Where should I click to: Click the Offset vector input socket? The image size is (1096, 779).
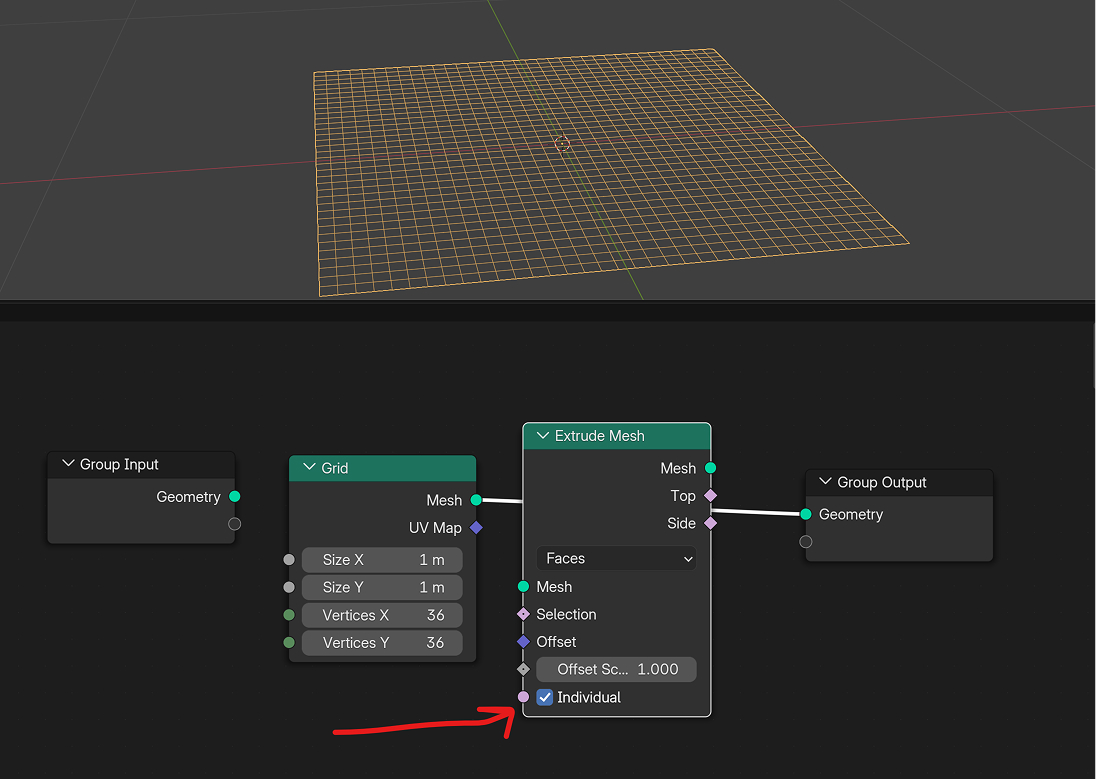pyautogui.click(x=523, y=641)
